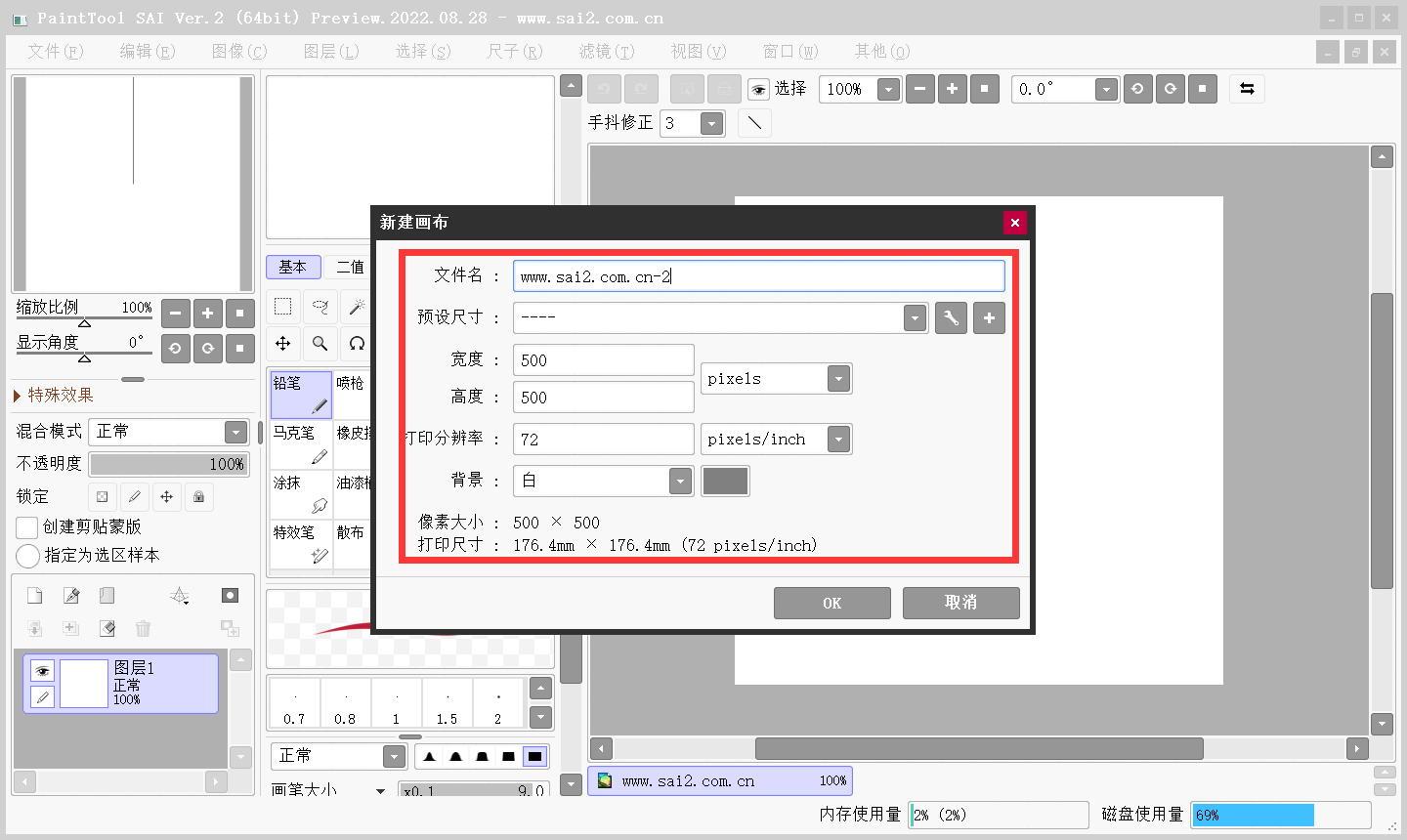
Task: Click the 取消 cancel button
Action: tap(961, 603)
